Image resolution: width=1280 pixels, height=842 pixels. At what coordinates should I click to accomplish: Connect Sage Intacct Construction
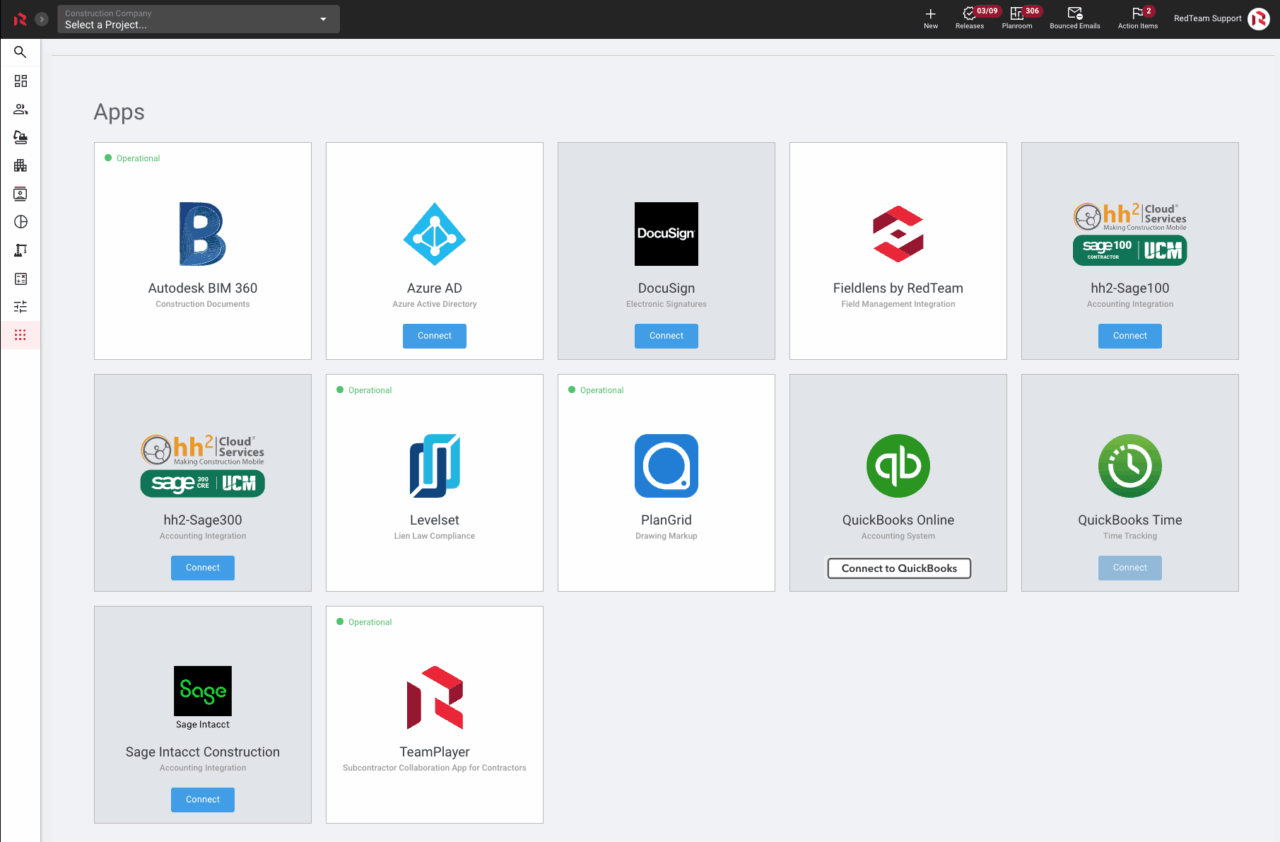203,800
